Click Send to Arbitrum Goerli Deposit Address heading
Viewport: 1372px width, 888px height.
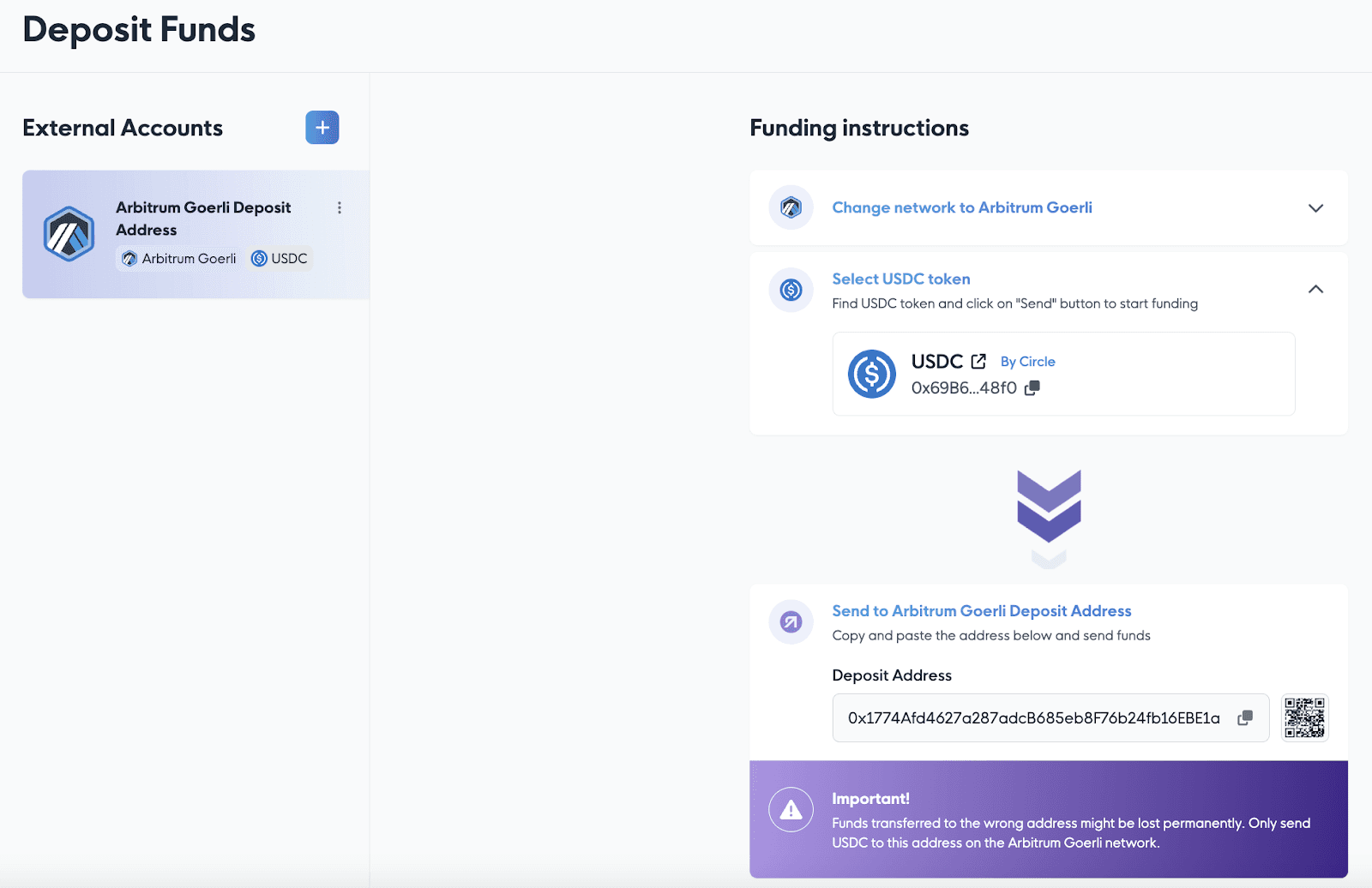click(x=982, y=611)
